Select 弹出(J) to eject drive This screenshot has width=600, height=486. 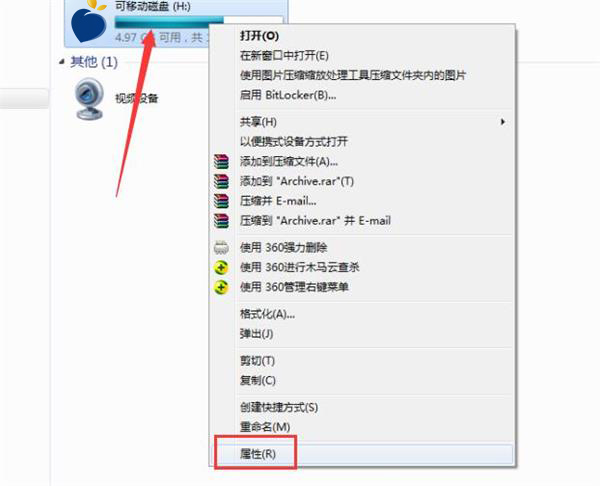(x=256, y=334)
